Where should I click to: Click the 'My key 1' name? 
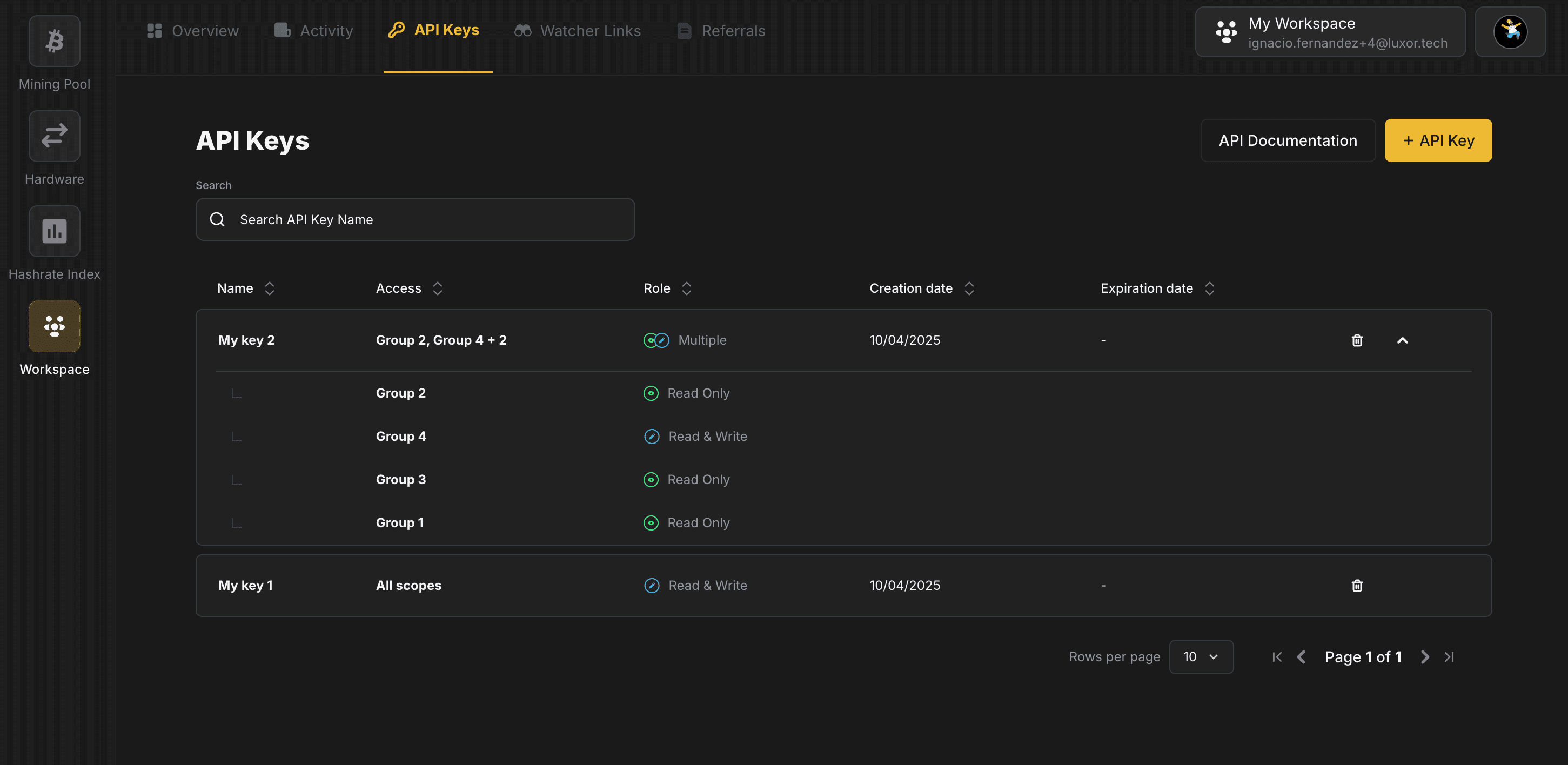245,586
